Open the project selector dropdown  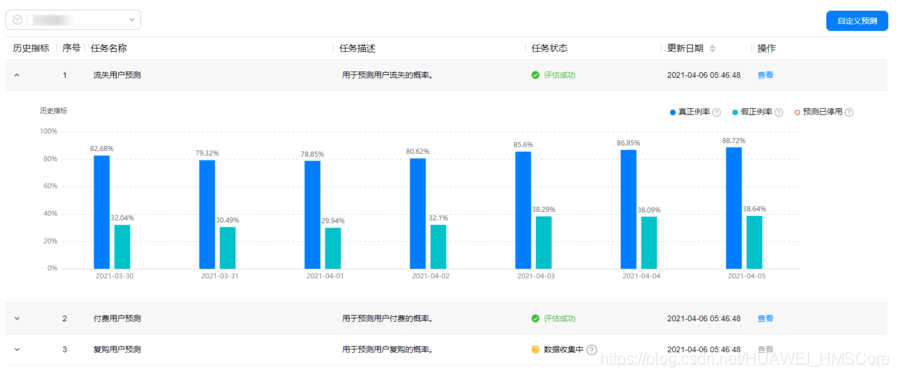[73, 19]
